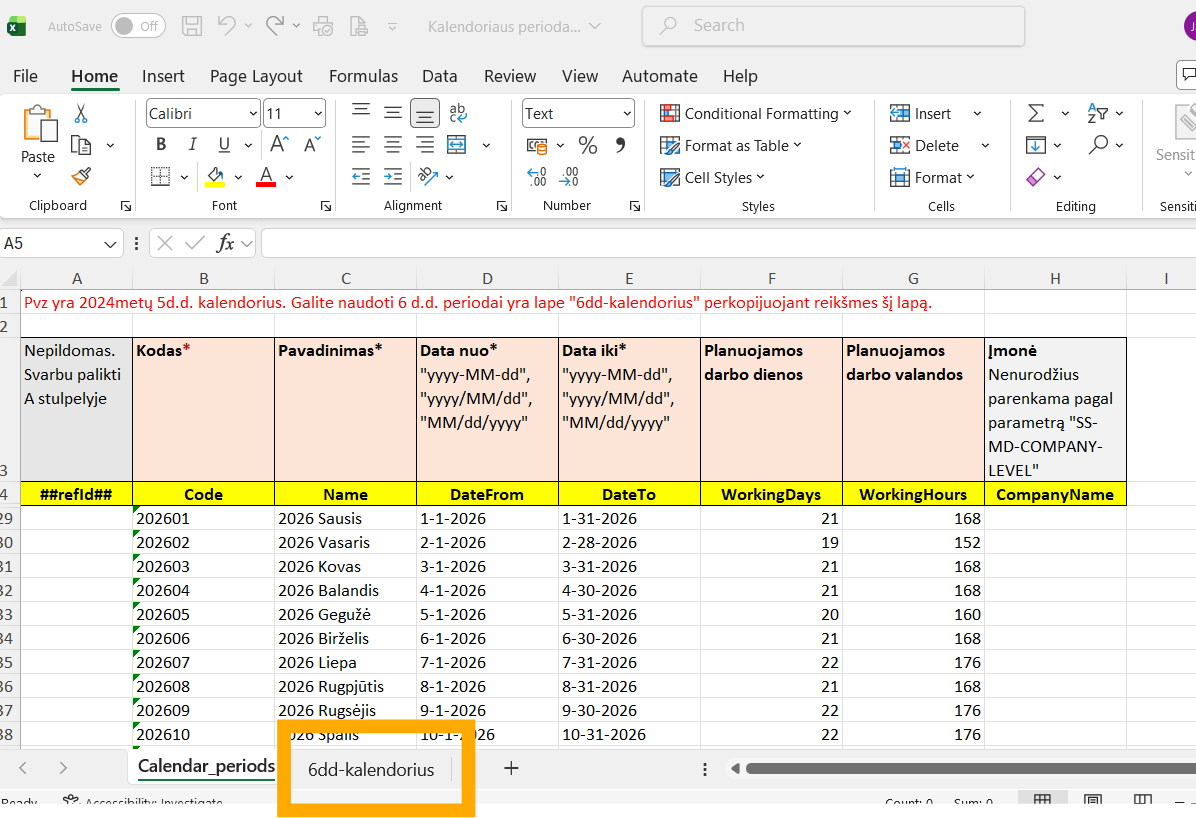Click the Find & Select magnifier icon
Screen dimensions: 1196x818
point(1098,145)
